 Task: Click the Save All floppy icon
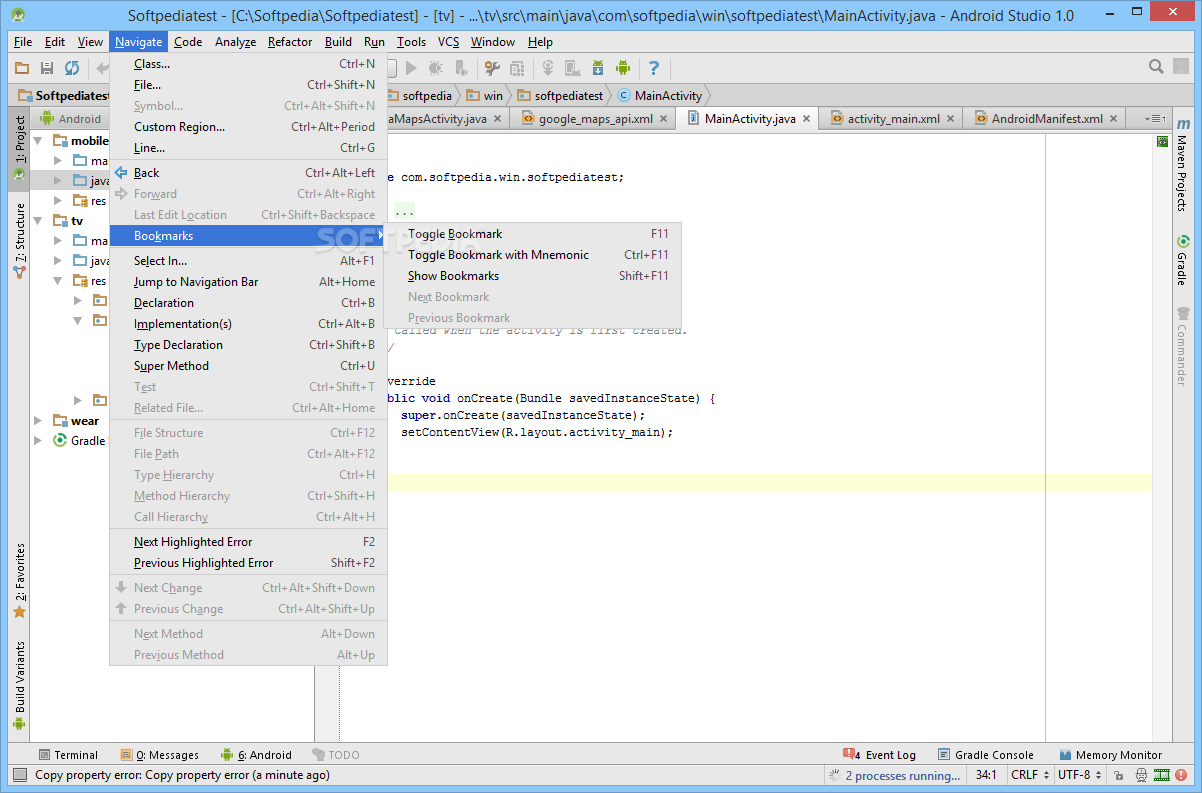47,68
